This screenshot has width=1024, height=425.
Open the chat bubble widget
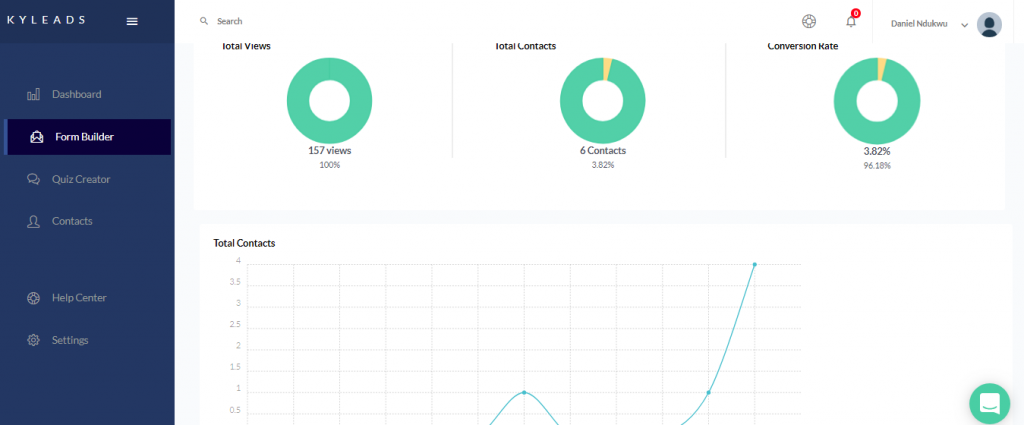coord(989,403)
